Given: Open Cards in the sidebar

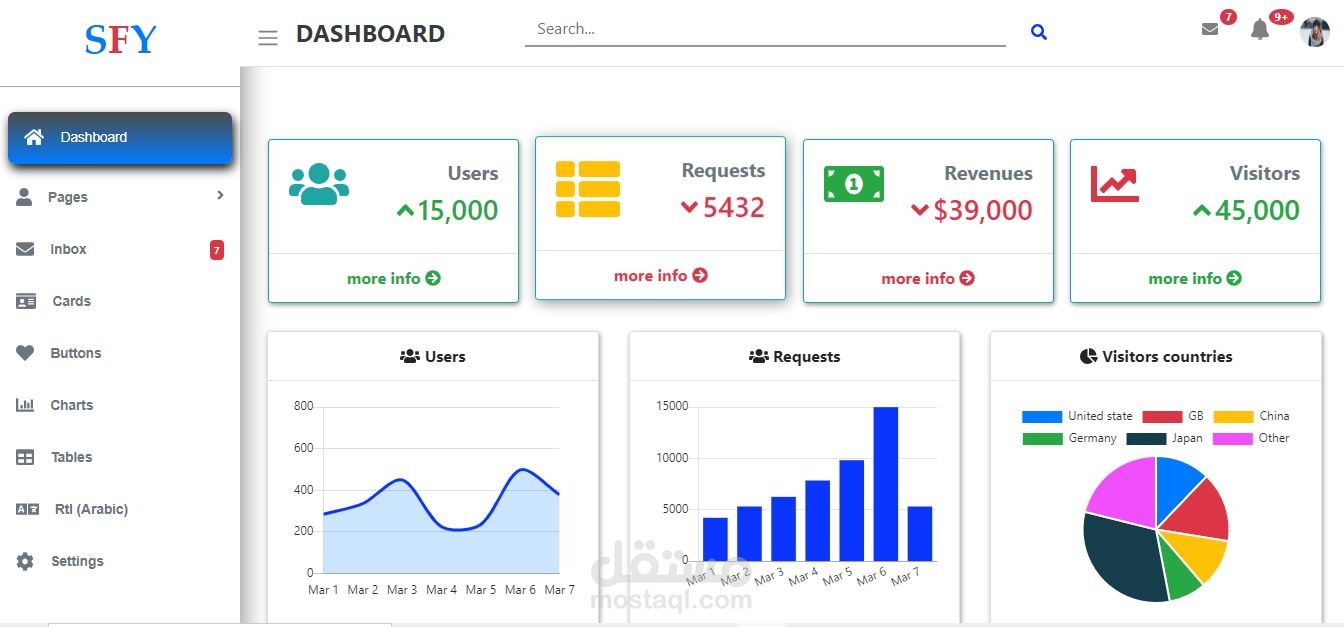Looking at the screenshot, I should (x=120, y=301).
